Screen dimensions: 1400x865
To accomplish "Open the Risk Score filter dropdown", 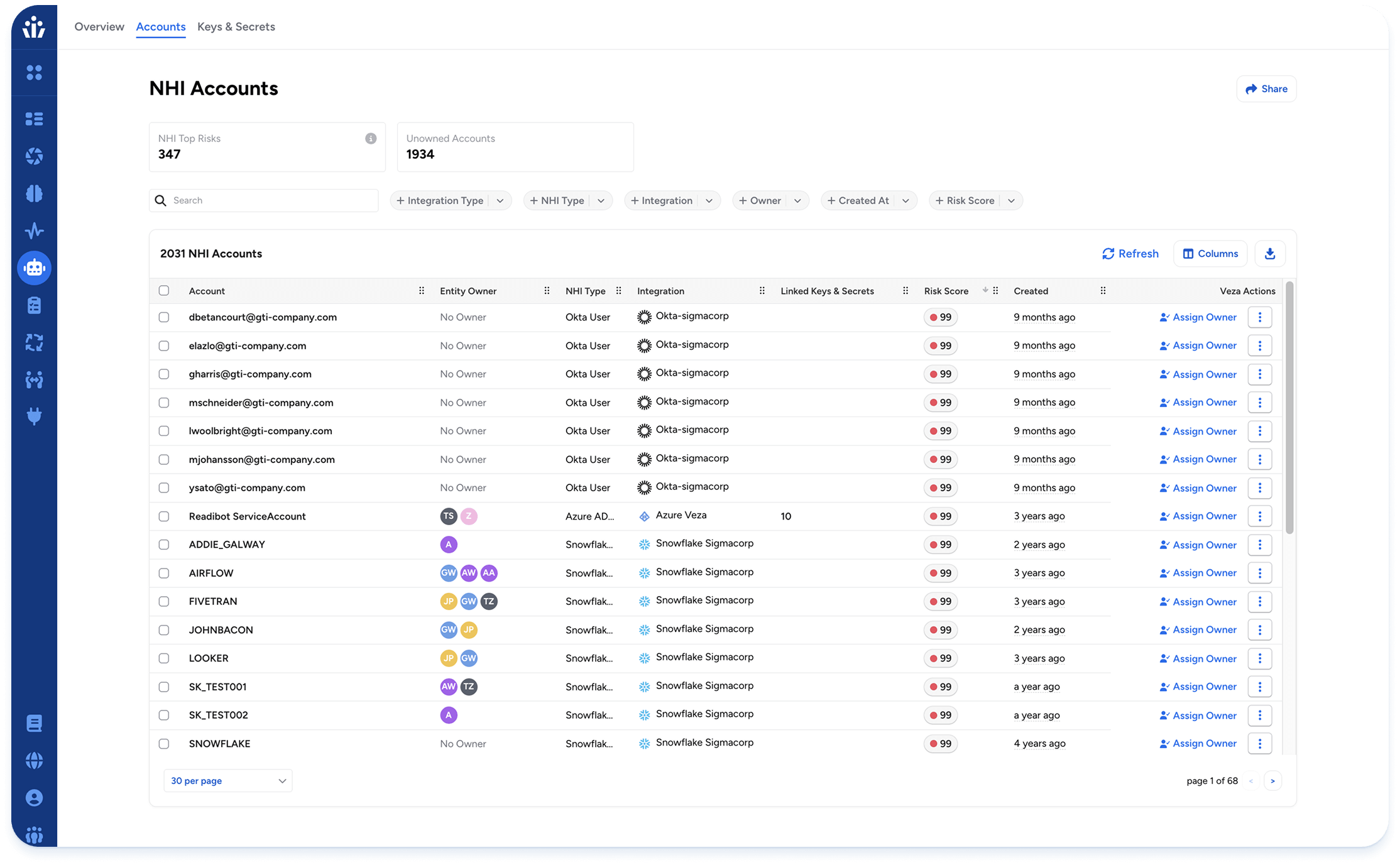I will [x=1011, y=201].
